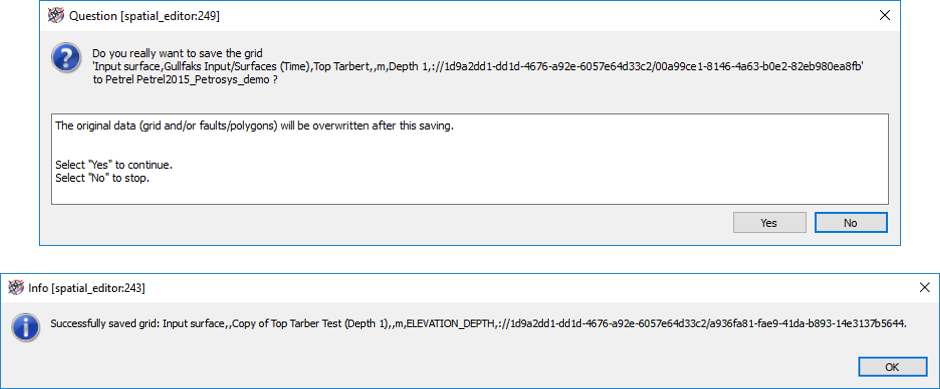Open the Info dialog's title bar app icon
The image size is (940, 389).
(x=16, y=288)
